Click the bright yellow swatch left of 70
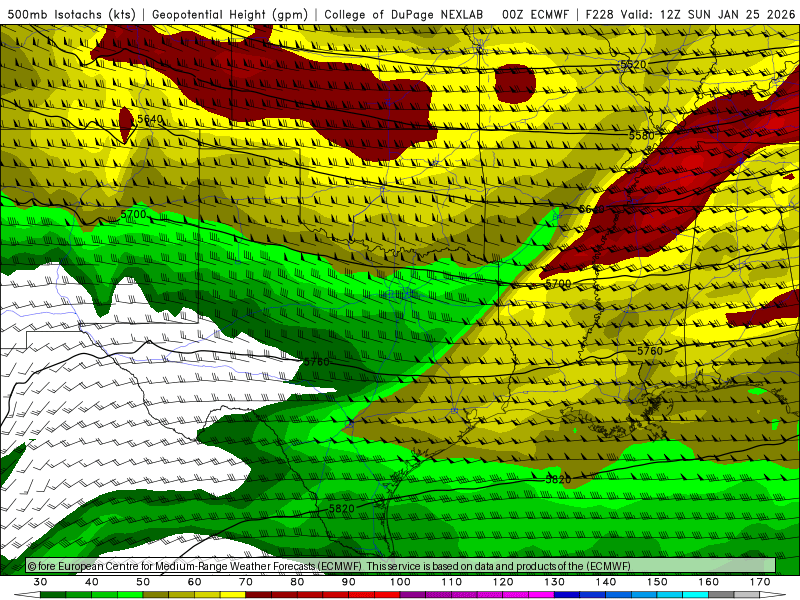The image size is (800, 600). (233, 595)
